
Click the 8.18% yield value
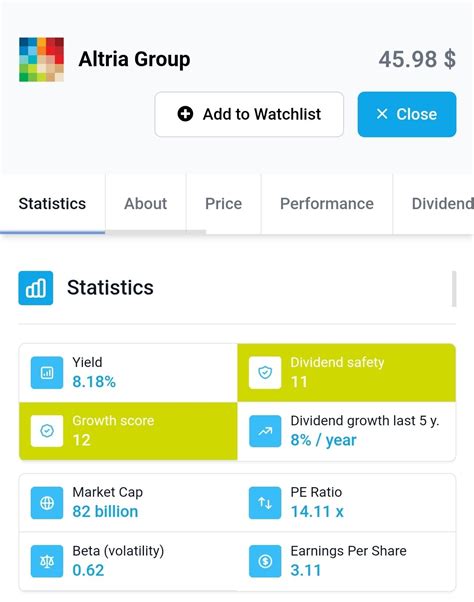click(x=94, y=382)
